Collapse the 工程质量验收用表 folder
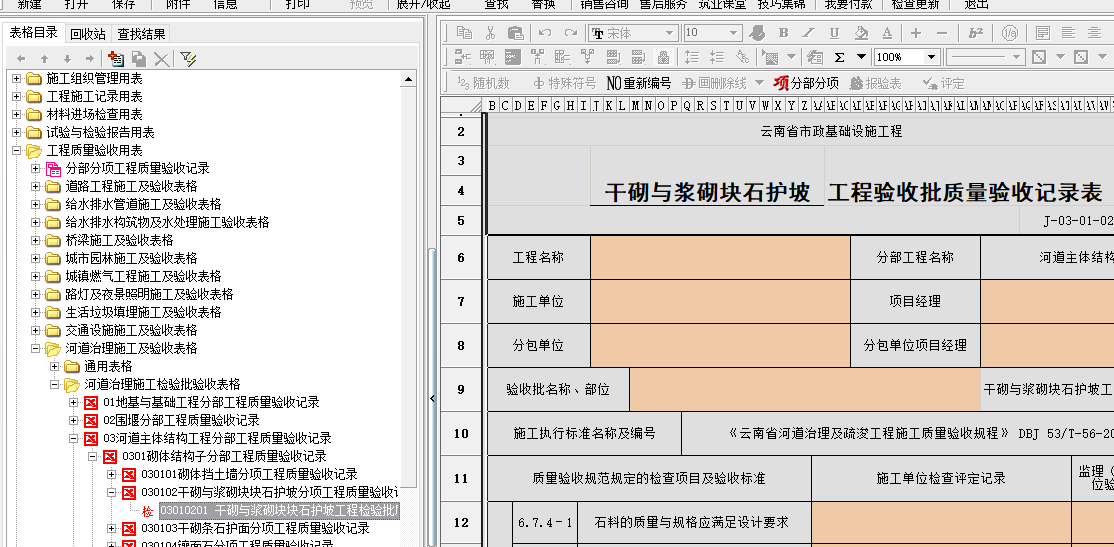Viewport: 1114px width, 547px height. pyautogui.click(x=16, y=150)
